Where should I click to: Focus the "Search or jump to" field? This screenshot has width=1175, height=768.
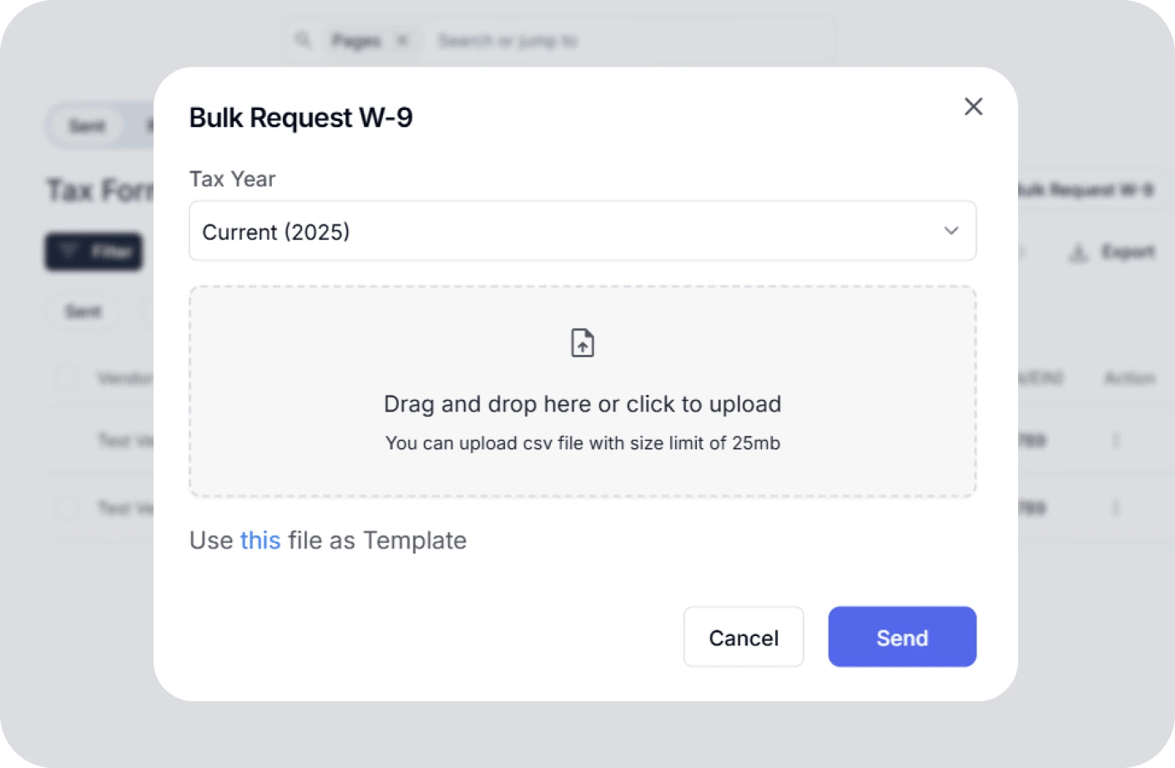pos(600,41)
